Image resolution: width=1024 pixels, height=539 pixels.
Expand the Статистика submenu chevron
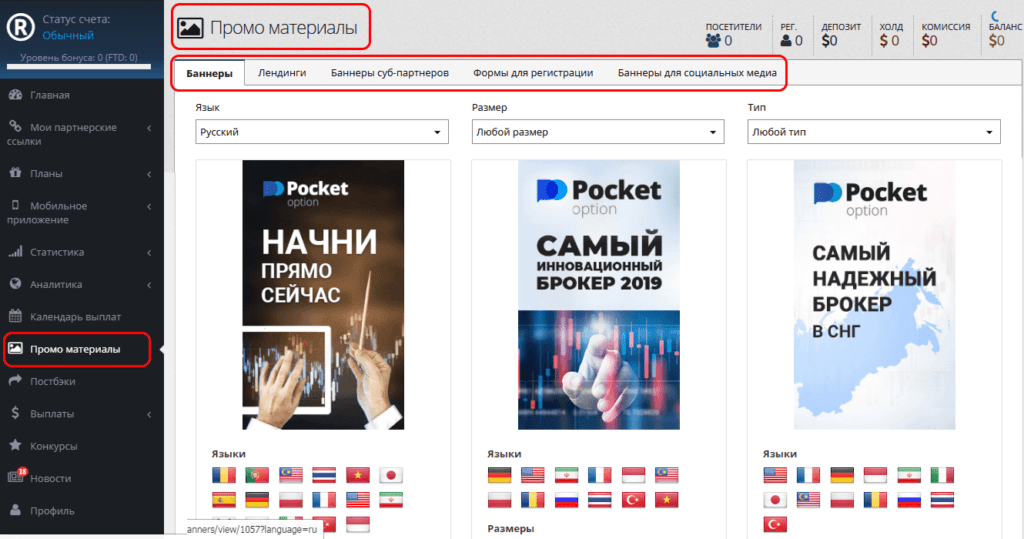pyautogui.click(x=149, y=252)
